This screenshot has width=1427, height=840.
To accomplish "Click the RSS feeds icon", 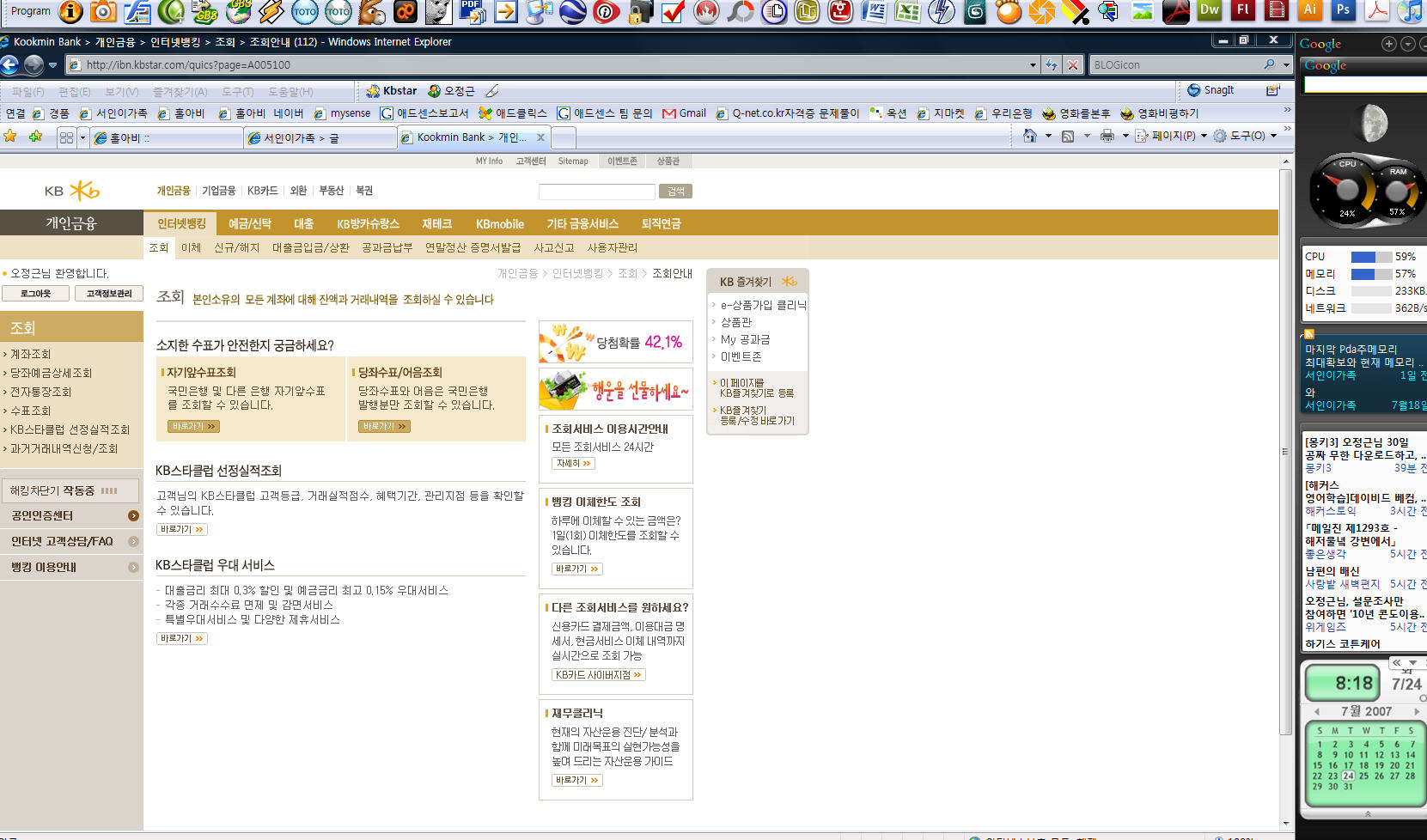I will pos(1068,136).
